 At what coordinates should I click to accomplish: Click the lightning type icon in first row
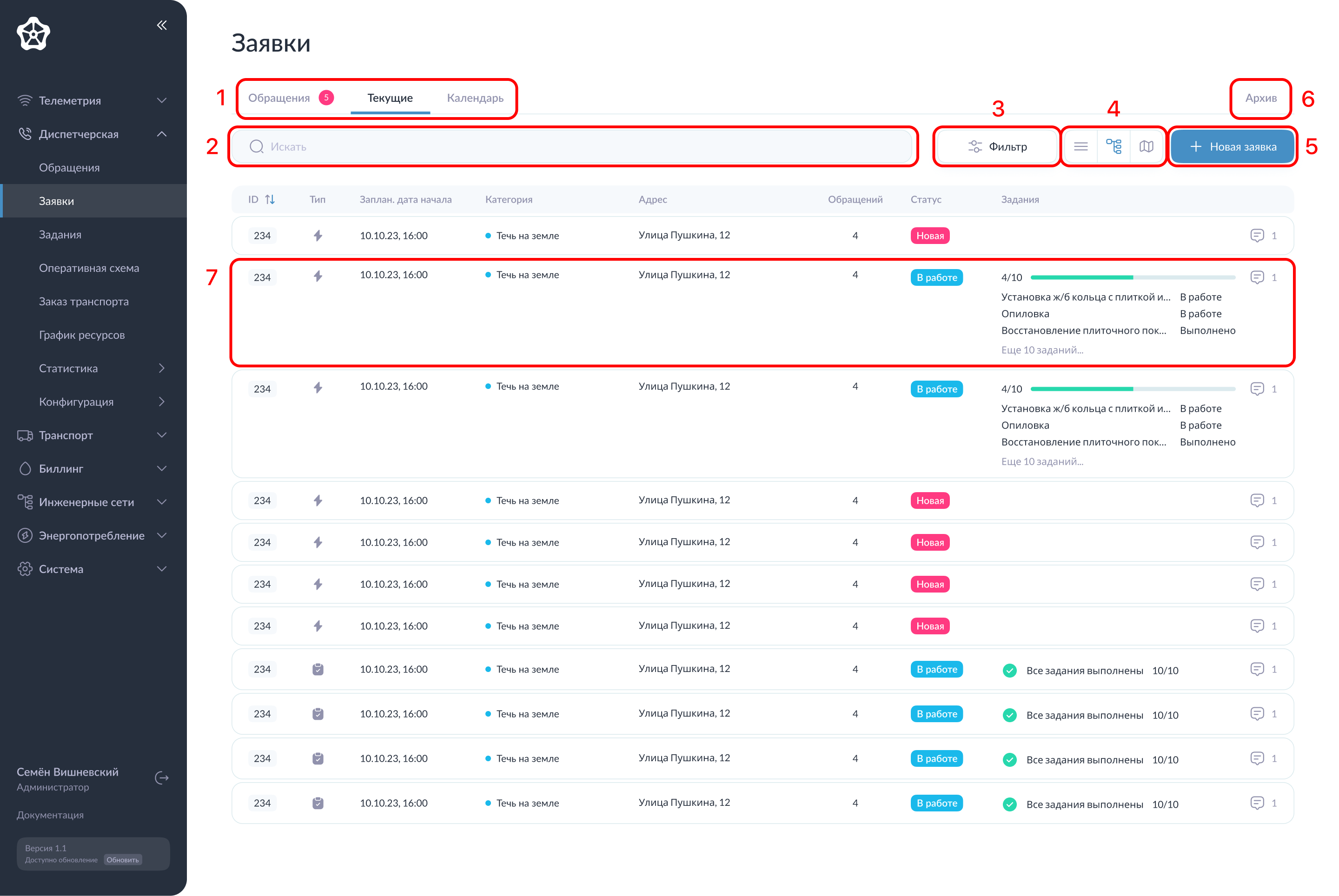click(318, 236)
